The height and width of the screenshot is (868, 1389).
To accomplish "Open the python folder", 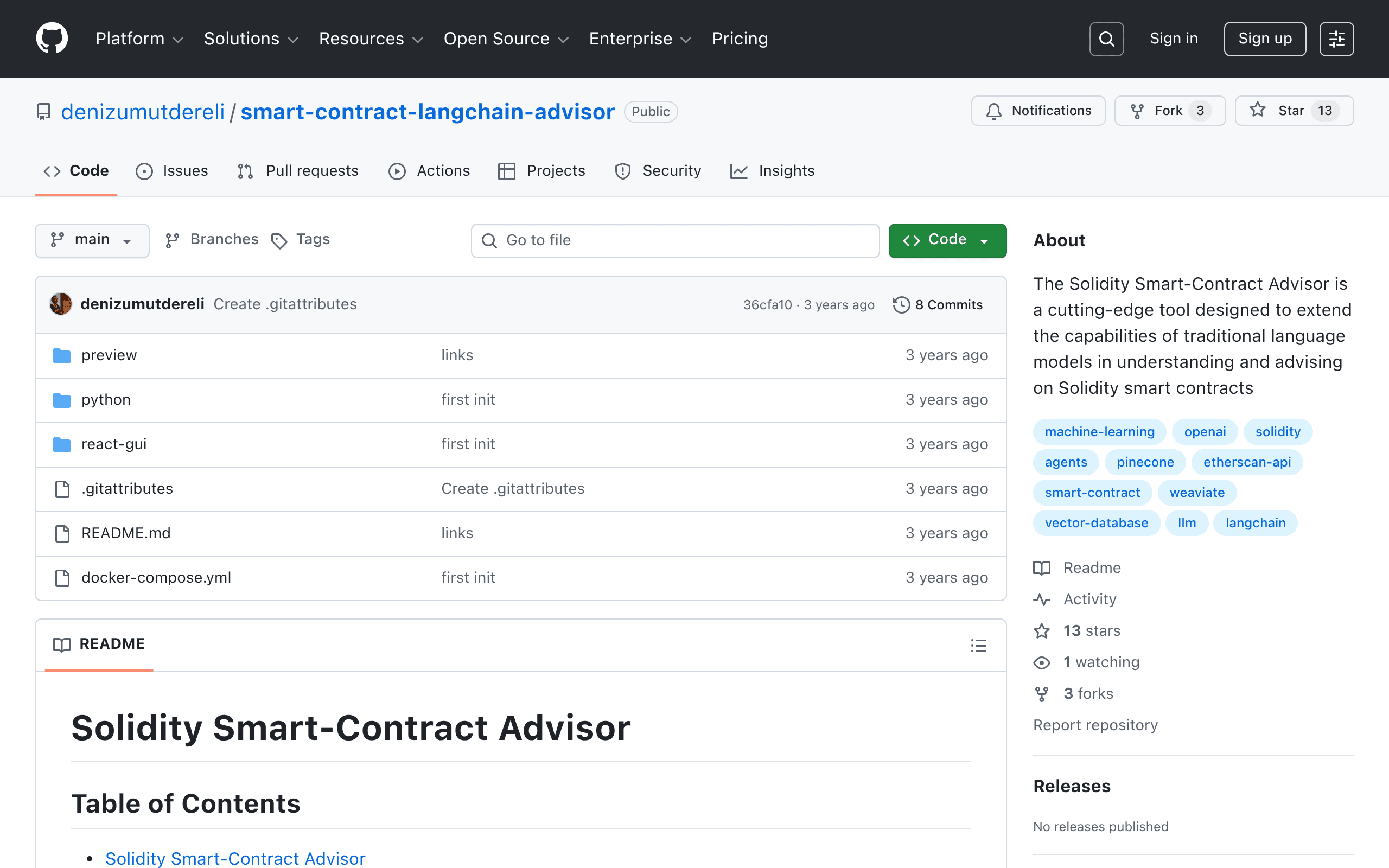I will pos(106,400).
